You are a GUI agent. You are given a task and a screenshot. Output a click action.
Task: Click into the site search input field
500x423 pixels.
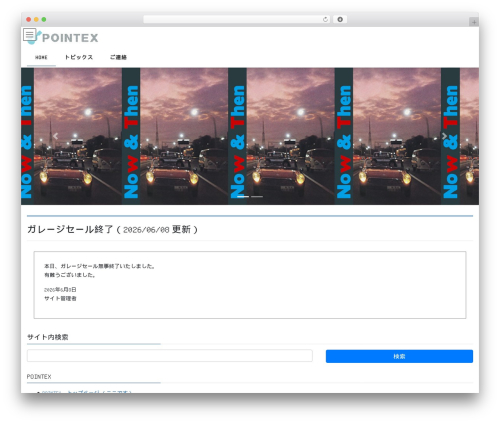(170, 356)
